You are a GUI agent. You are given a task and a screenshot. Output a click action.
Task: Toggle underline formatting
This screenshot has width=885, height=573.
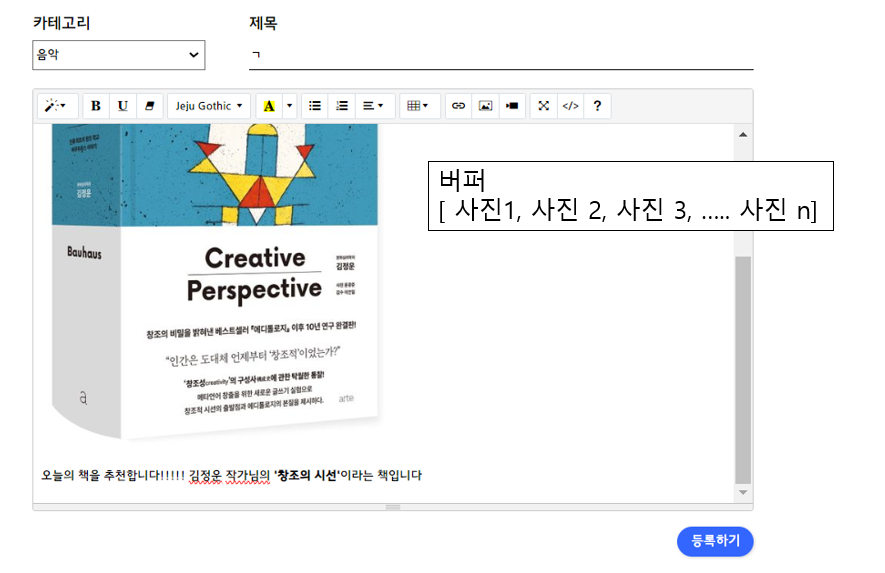coord(122,106)
